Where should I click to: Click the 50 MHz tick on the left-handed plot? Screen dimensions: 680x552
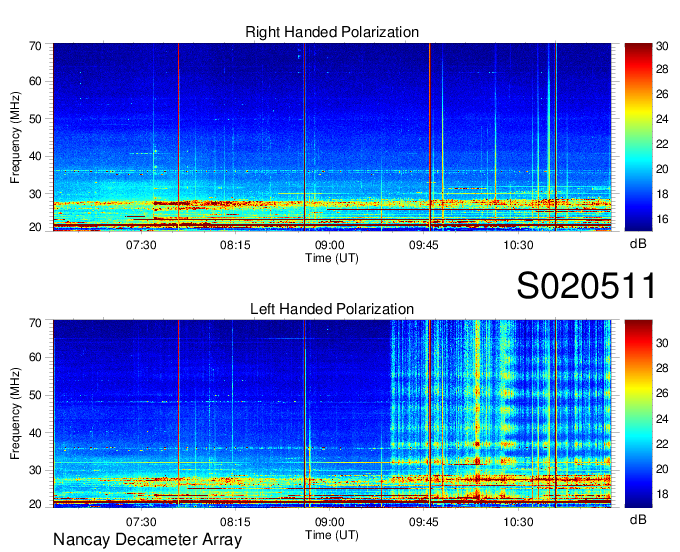[35, 395]
